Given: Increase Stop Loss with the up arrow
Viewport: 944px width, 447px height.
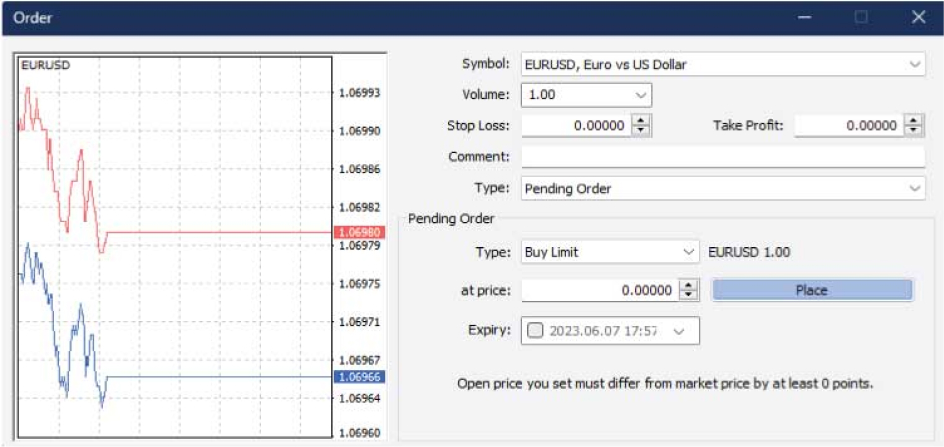Looking at the screenshot, I should (641, 120).
